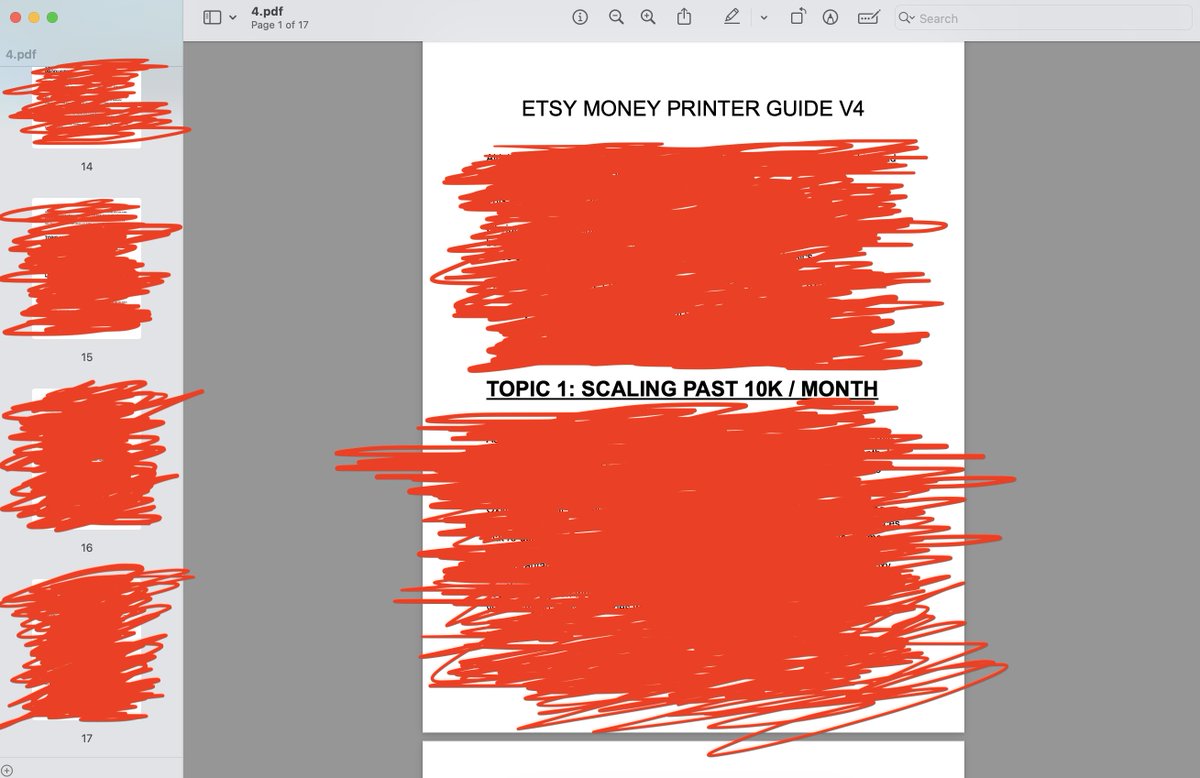Zoom out of the PDF page
Image resolution: width=1200 pixels, height=778 pixels.
pyautogui.click(x=616, y=17)
